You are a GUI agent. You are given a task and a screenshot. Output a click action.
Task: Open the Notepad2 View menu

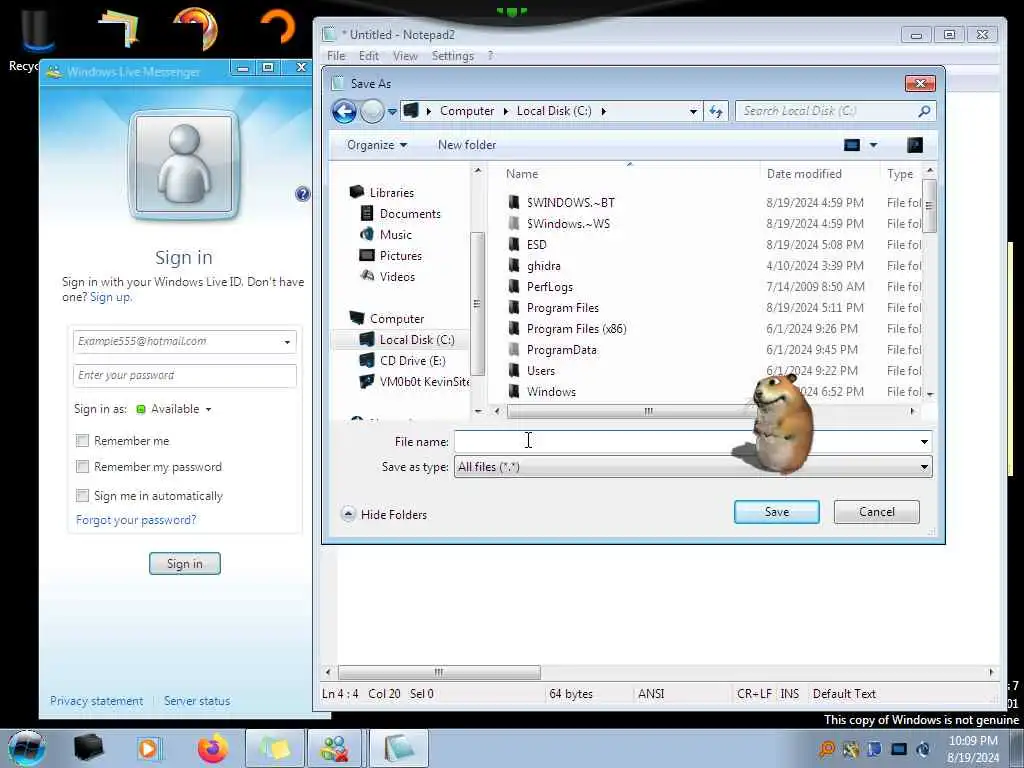(405, 56)
